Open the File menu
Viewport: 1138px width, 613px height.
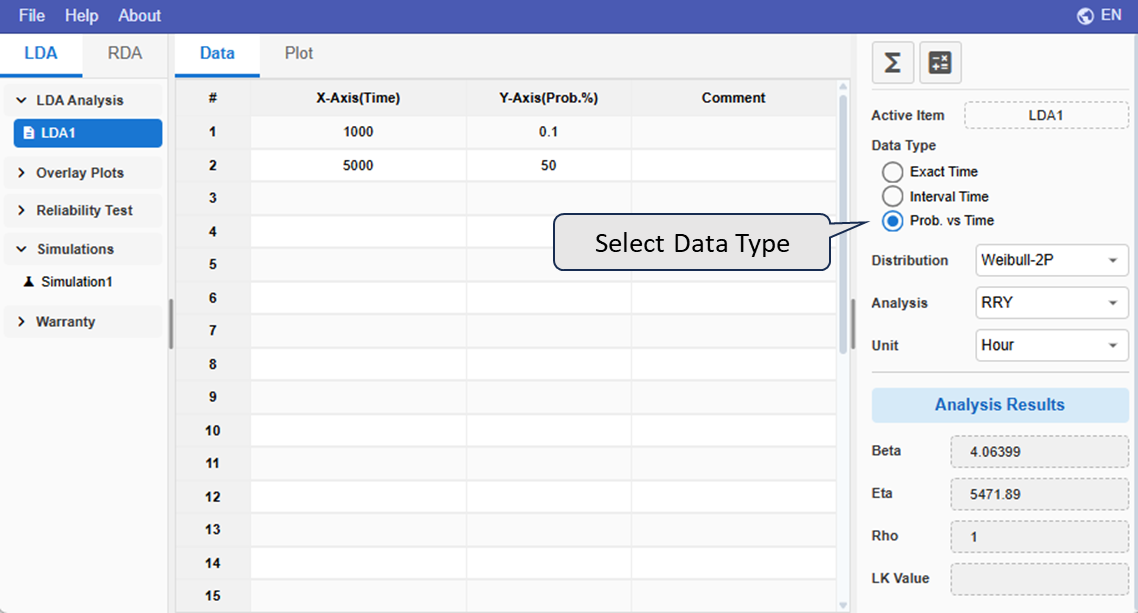pyautogui.click(x=32, y=16)
